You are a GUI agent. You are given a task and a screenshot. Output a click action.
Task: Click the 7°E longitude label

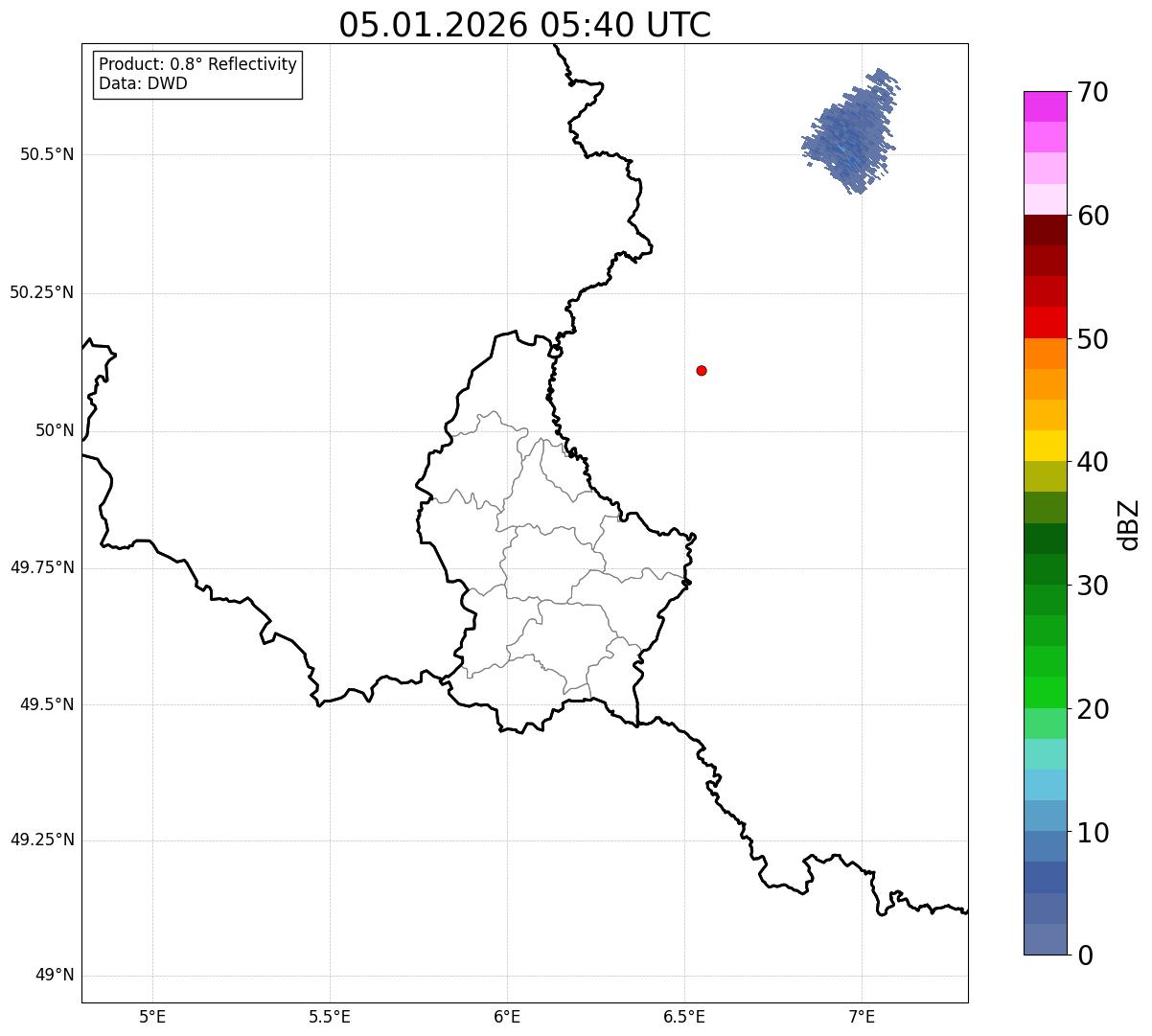click(862, 1016)
